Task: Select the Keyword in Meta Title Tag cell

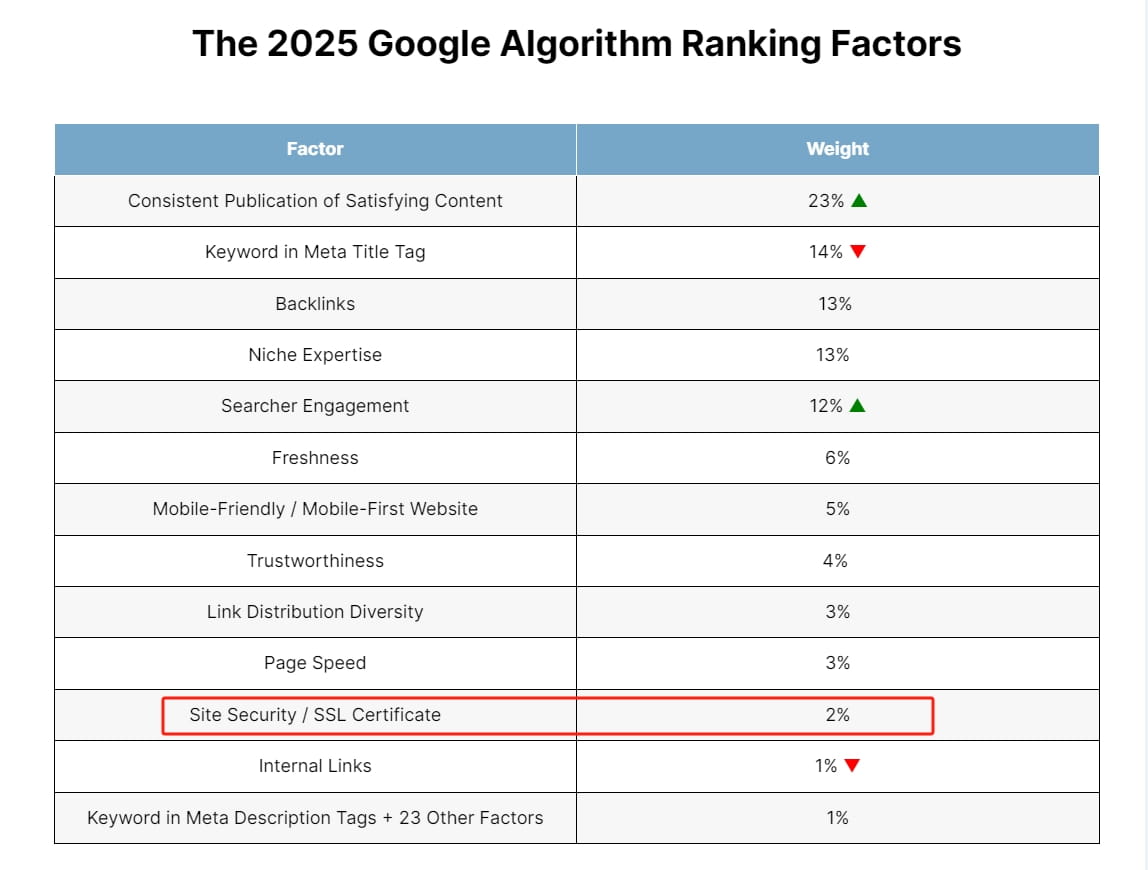Action: pyautogui.click(x=315, y=252)
